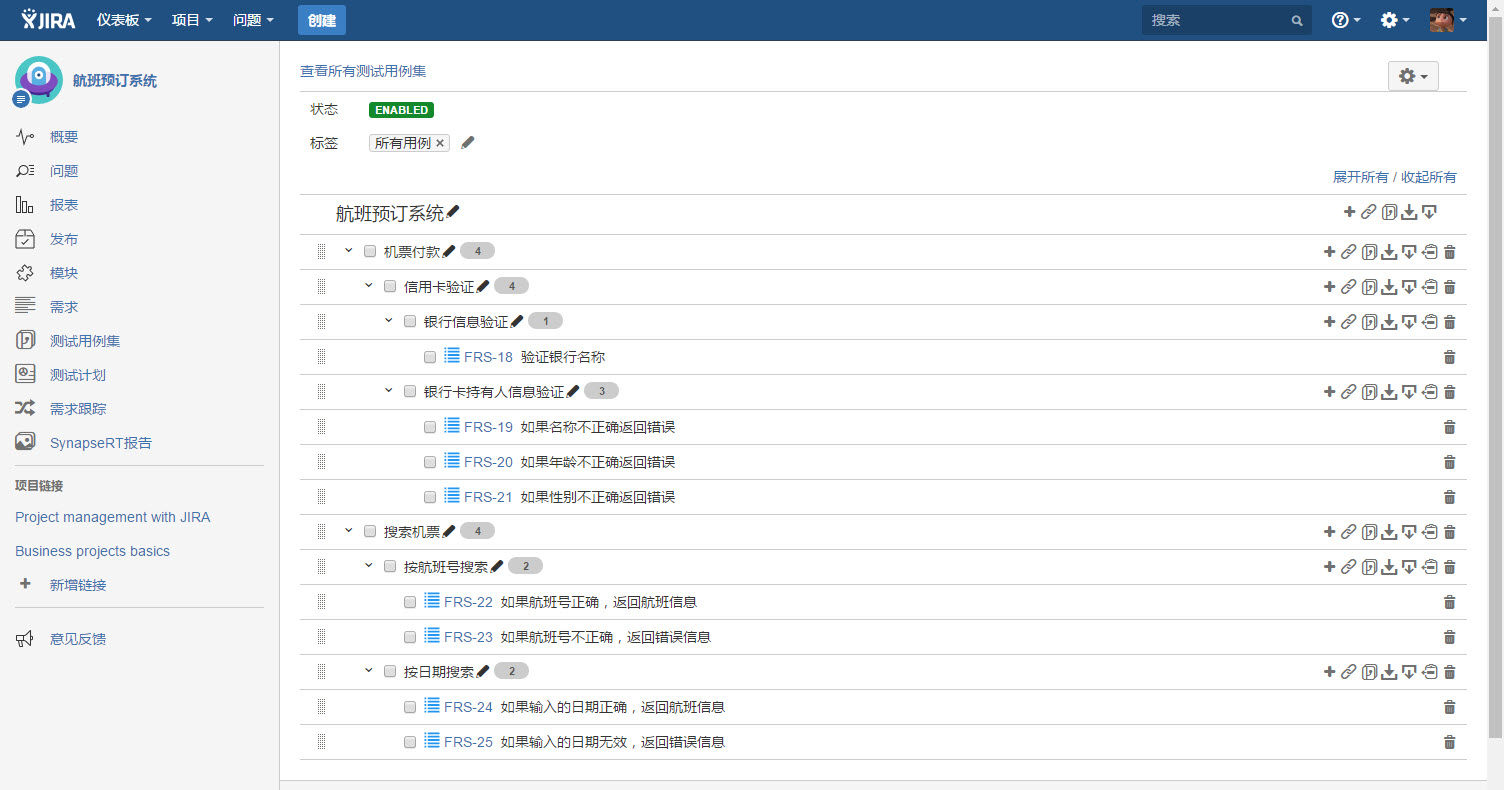Click the trash icon in the FRS-21 row
This screenshot has width=1504, height=790.
pos(1450,497)
